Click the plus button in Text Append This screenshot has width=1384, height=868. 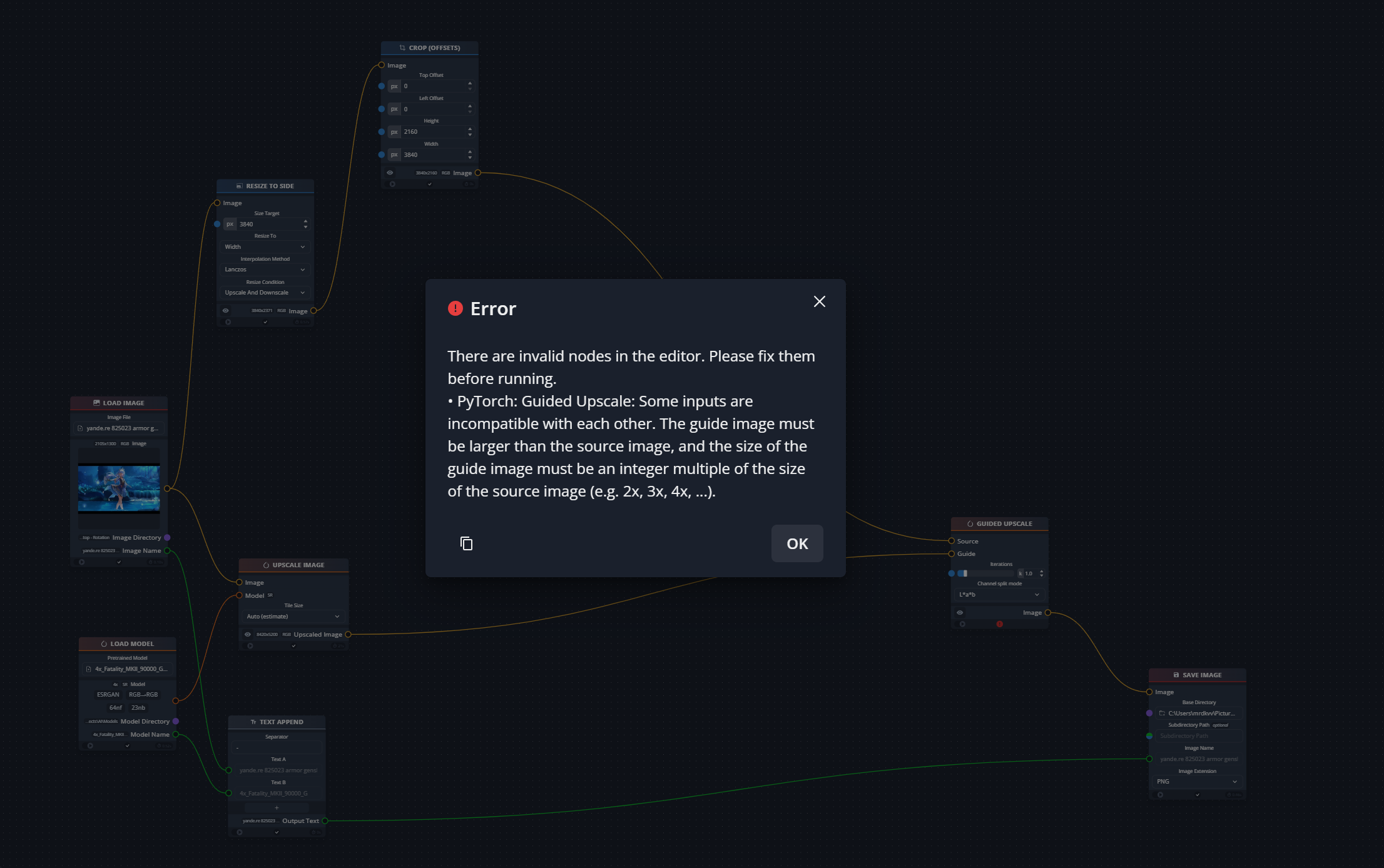pos(277,807)
